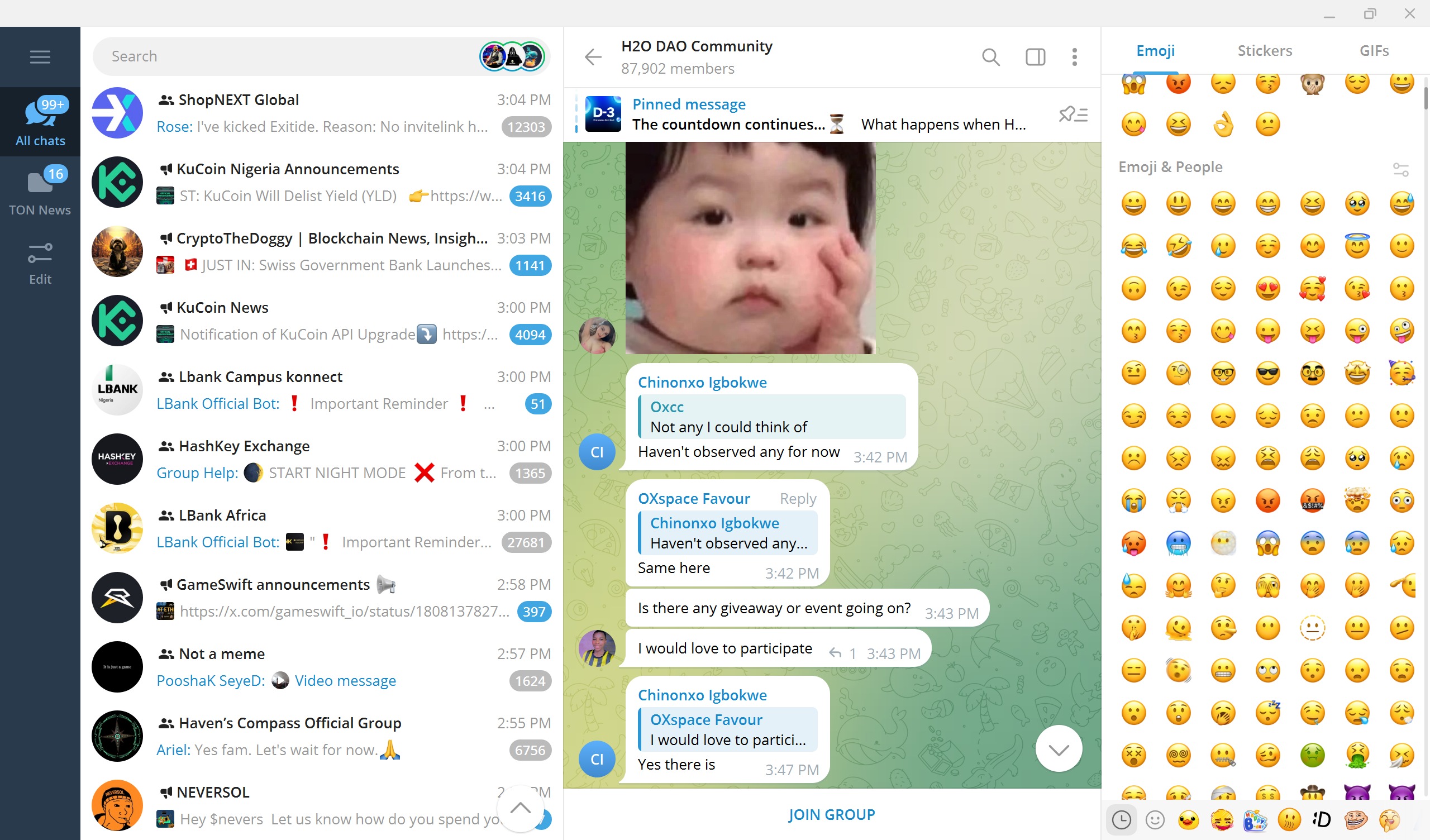
Task: Switch to the GIFs tab
Action: pos(1374,50)
